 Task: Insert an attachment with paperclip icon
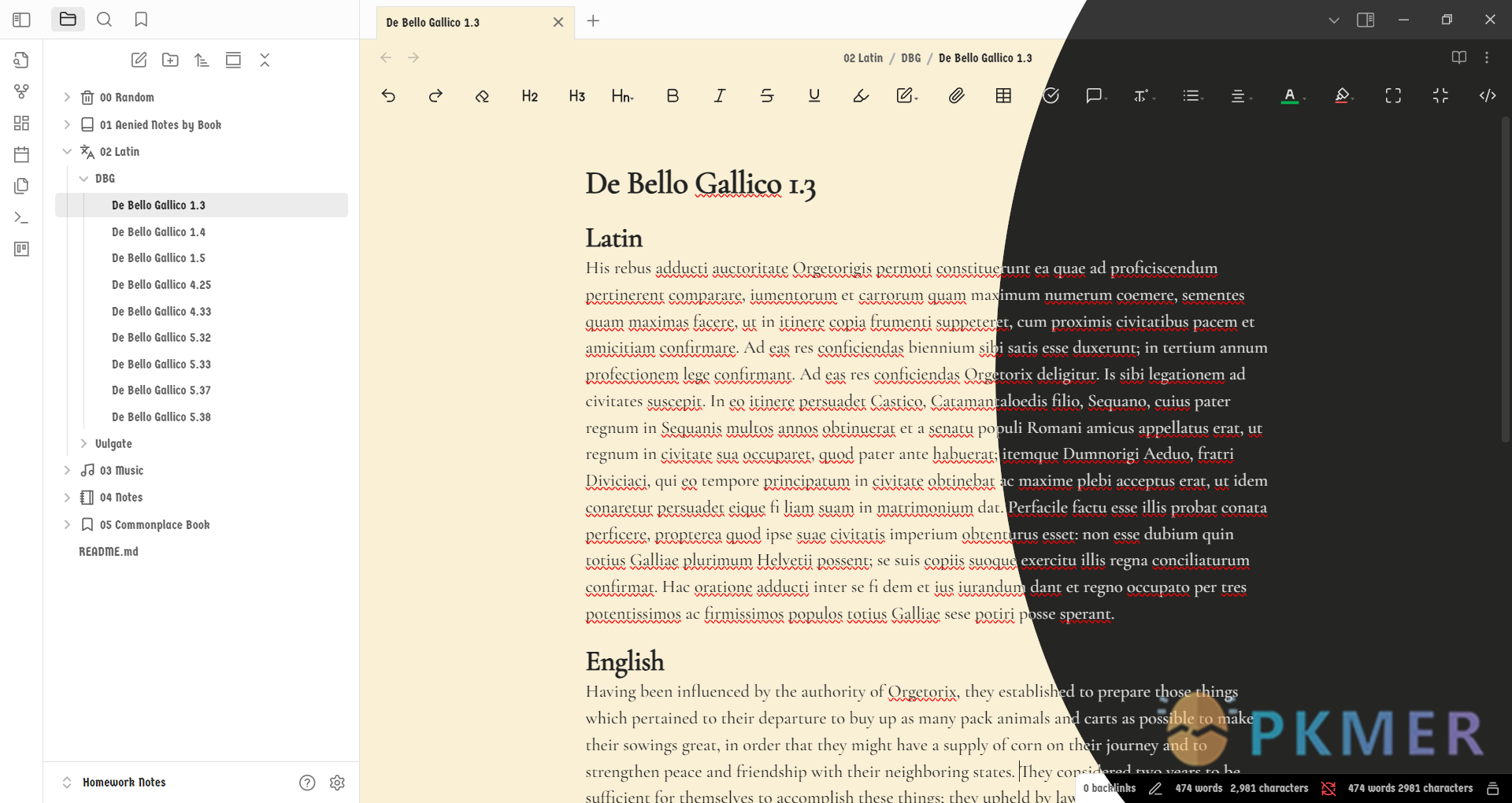pos(956,96)
